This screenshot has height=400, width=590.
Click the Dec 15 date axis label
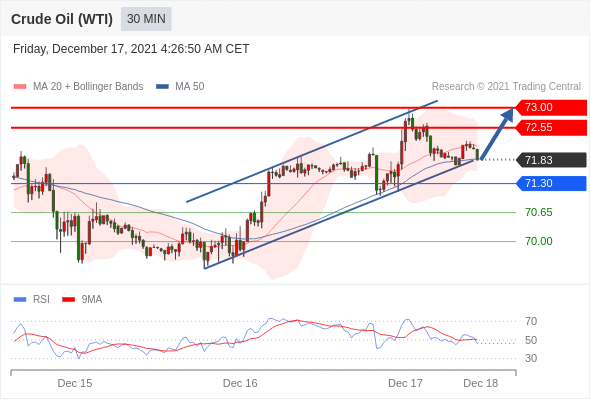click(x=75, y=383)
